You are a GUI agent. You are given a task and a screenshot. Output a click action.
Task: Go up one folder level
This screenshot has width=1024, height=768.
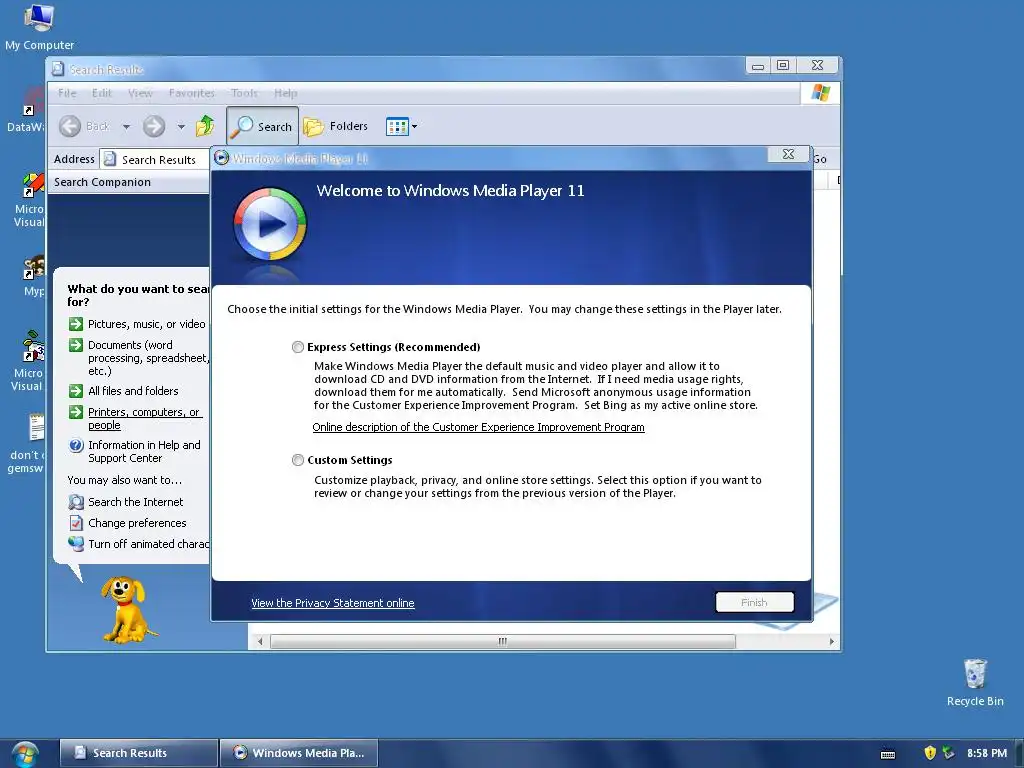coord(205,125)
